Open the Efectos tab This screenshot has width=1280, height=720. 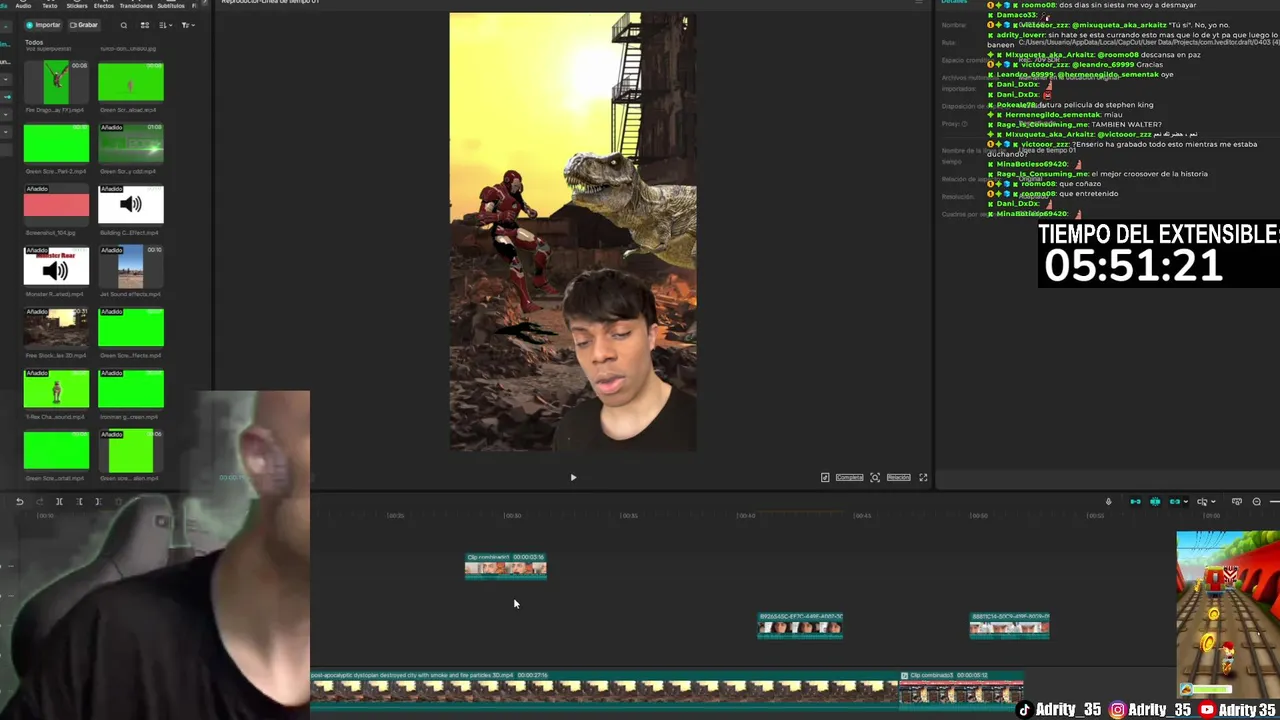pyautogui.click(x=104, y=5)
